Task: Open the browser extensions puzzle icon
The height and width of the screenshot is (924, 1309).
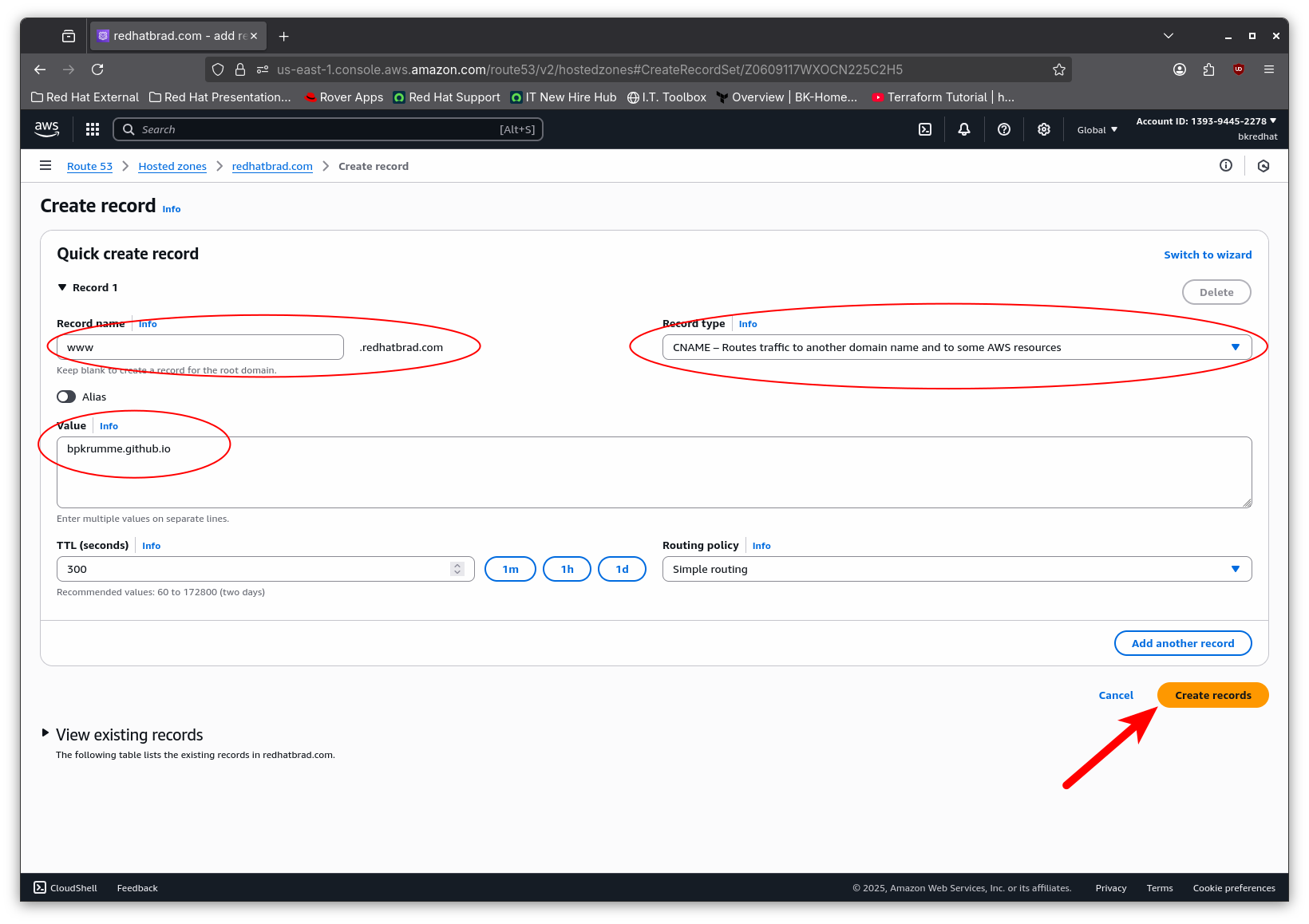Action: click(x=1208, y=69)
